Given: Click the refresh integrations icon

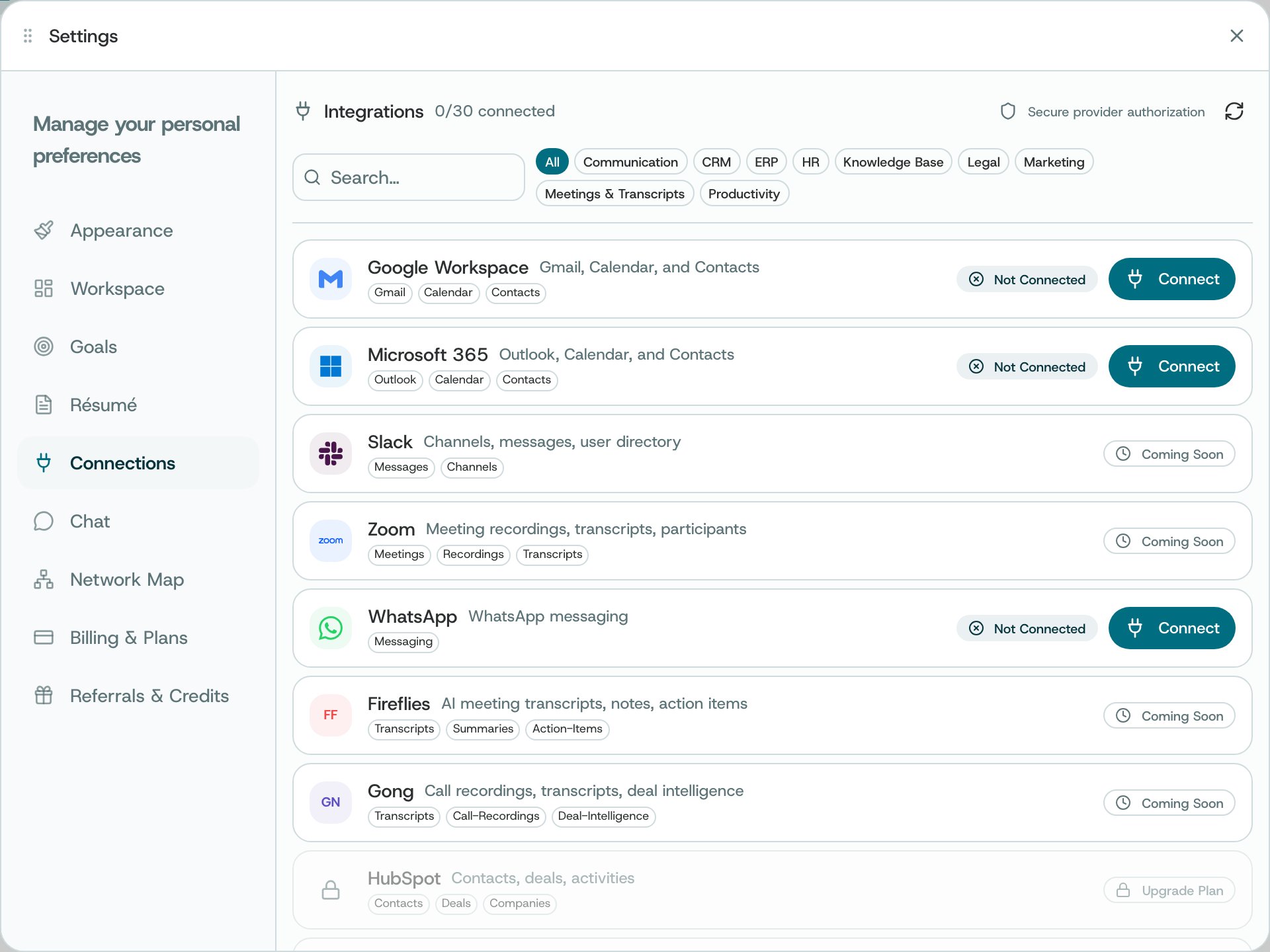Looking at the screenshot, I should (1234, 111).
